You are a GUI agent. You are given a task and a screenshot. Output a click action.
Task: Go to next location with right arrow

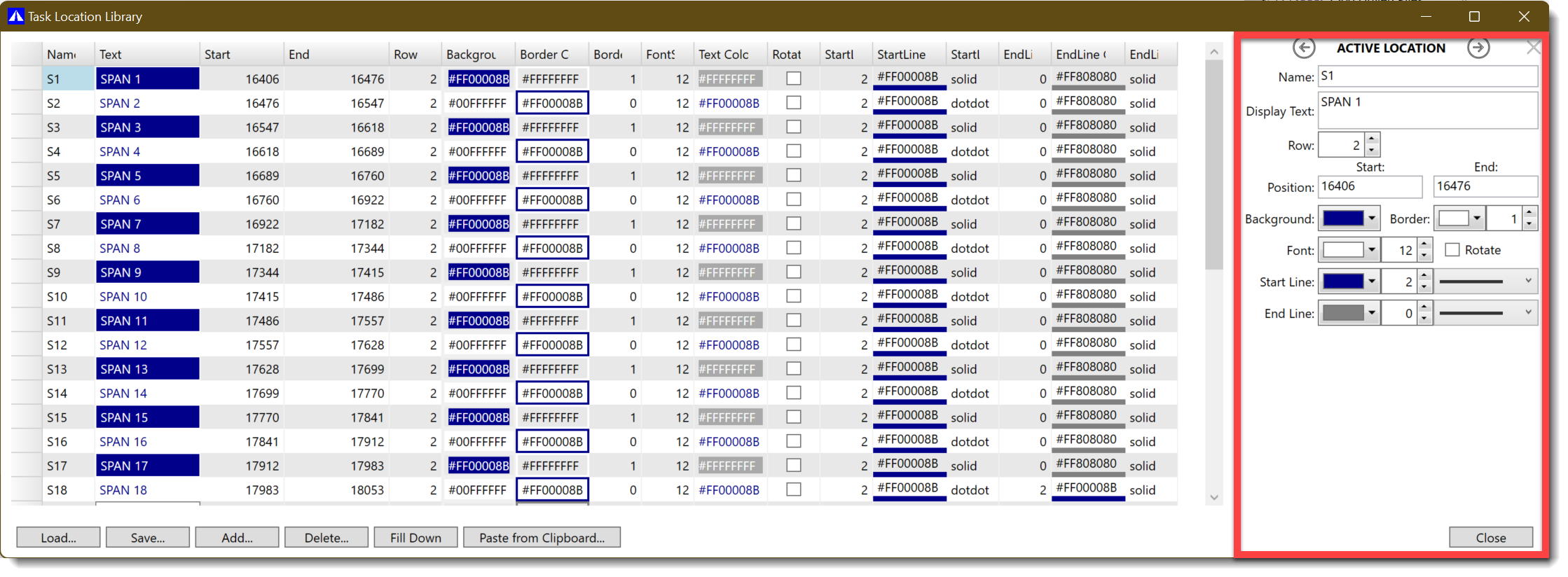[x=1478, y=48]
